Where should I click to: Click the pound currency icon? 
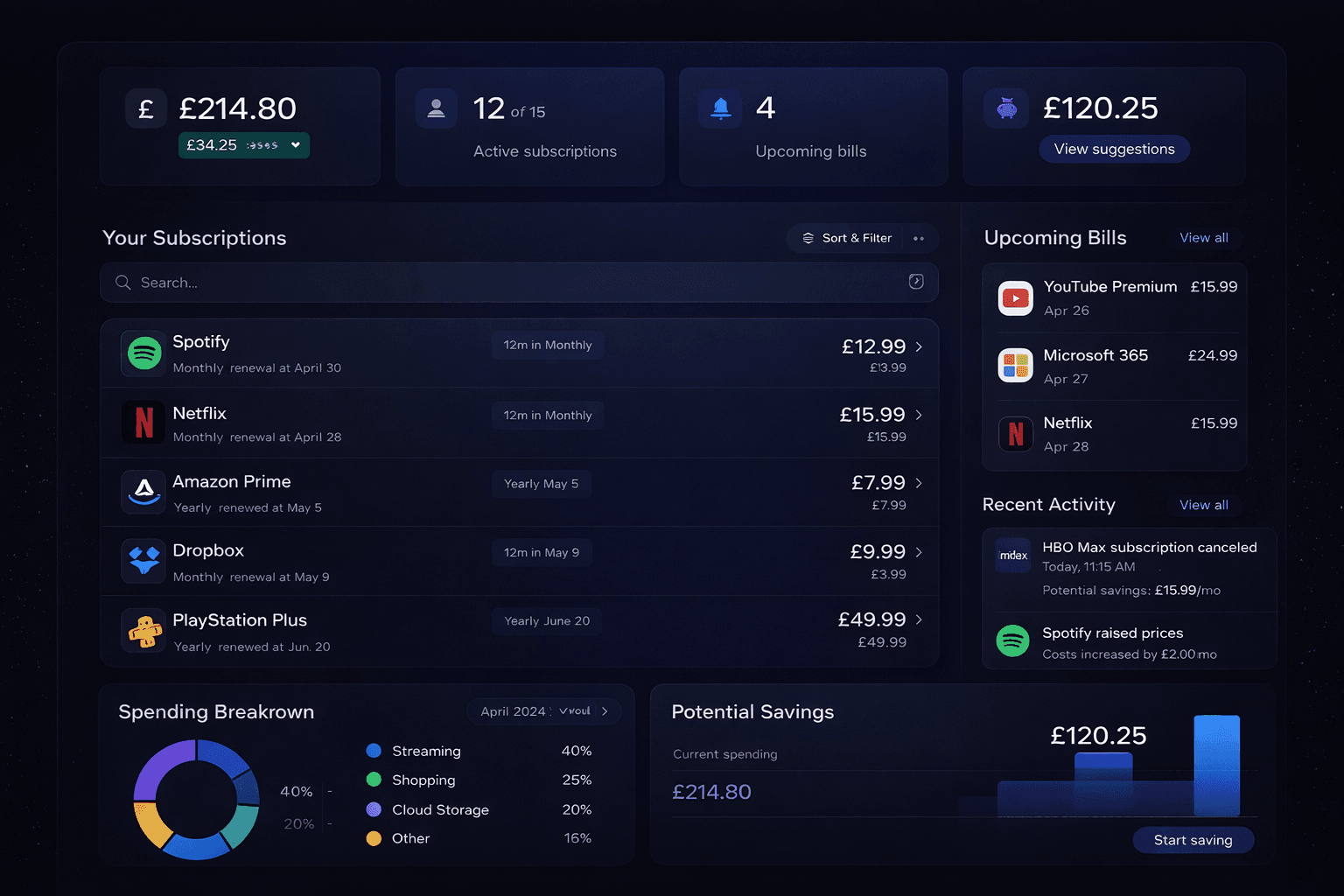pos(146,109)
